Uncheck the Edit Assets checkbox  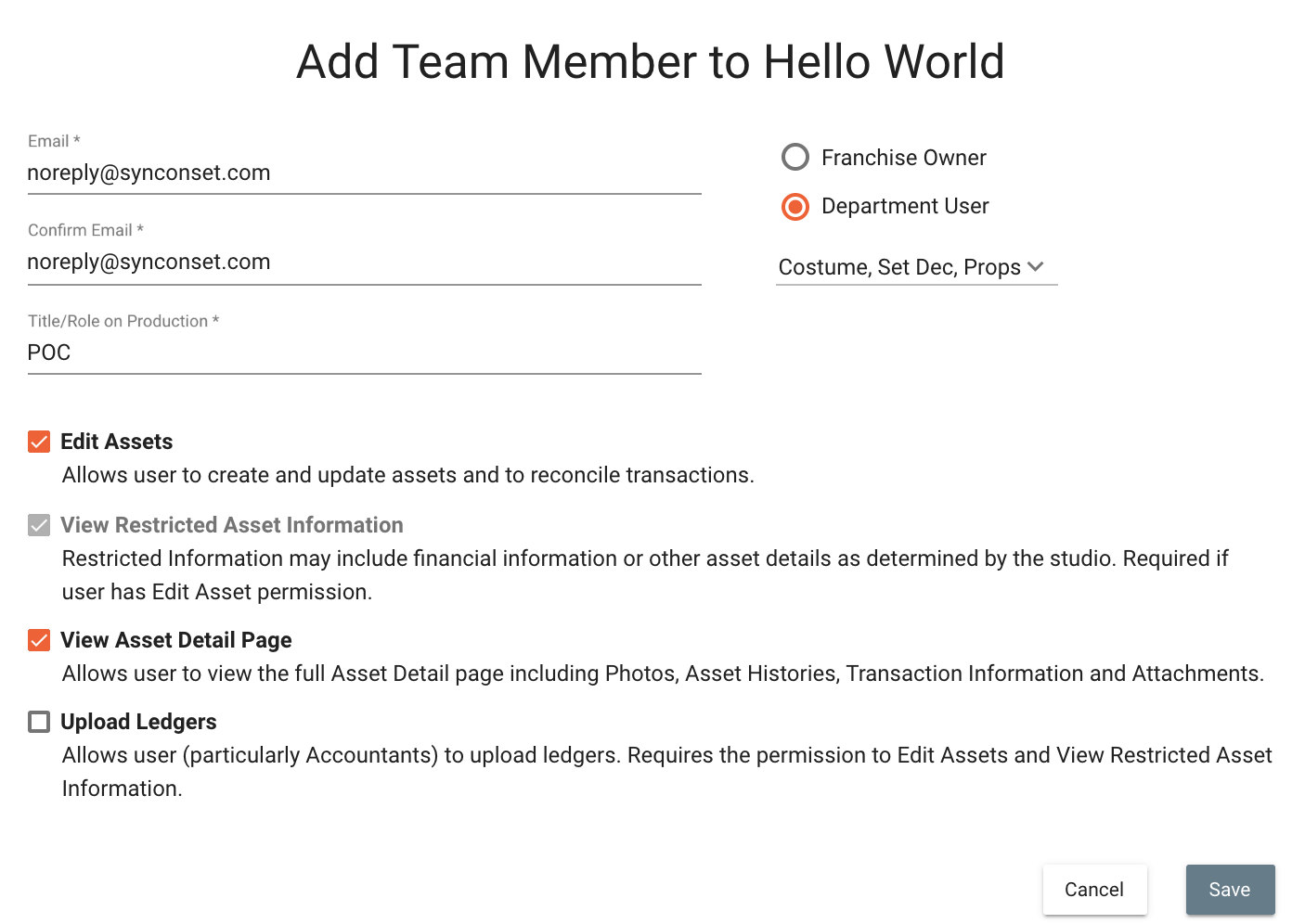pyautogui.click(x=39, y=442)
